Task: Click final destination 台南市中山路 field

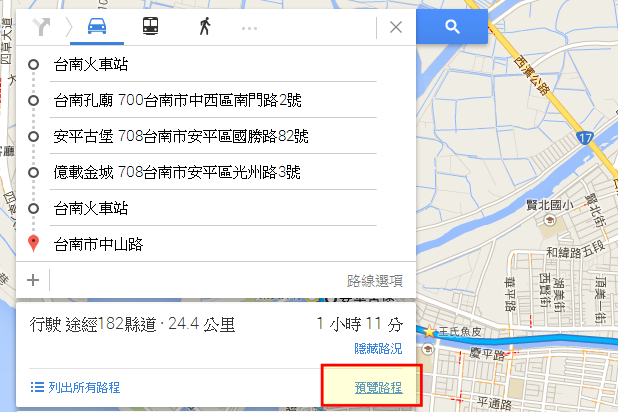Action: click(x=213, y=244)
